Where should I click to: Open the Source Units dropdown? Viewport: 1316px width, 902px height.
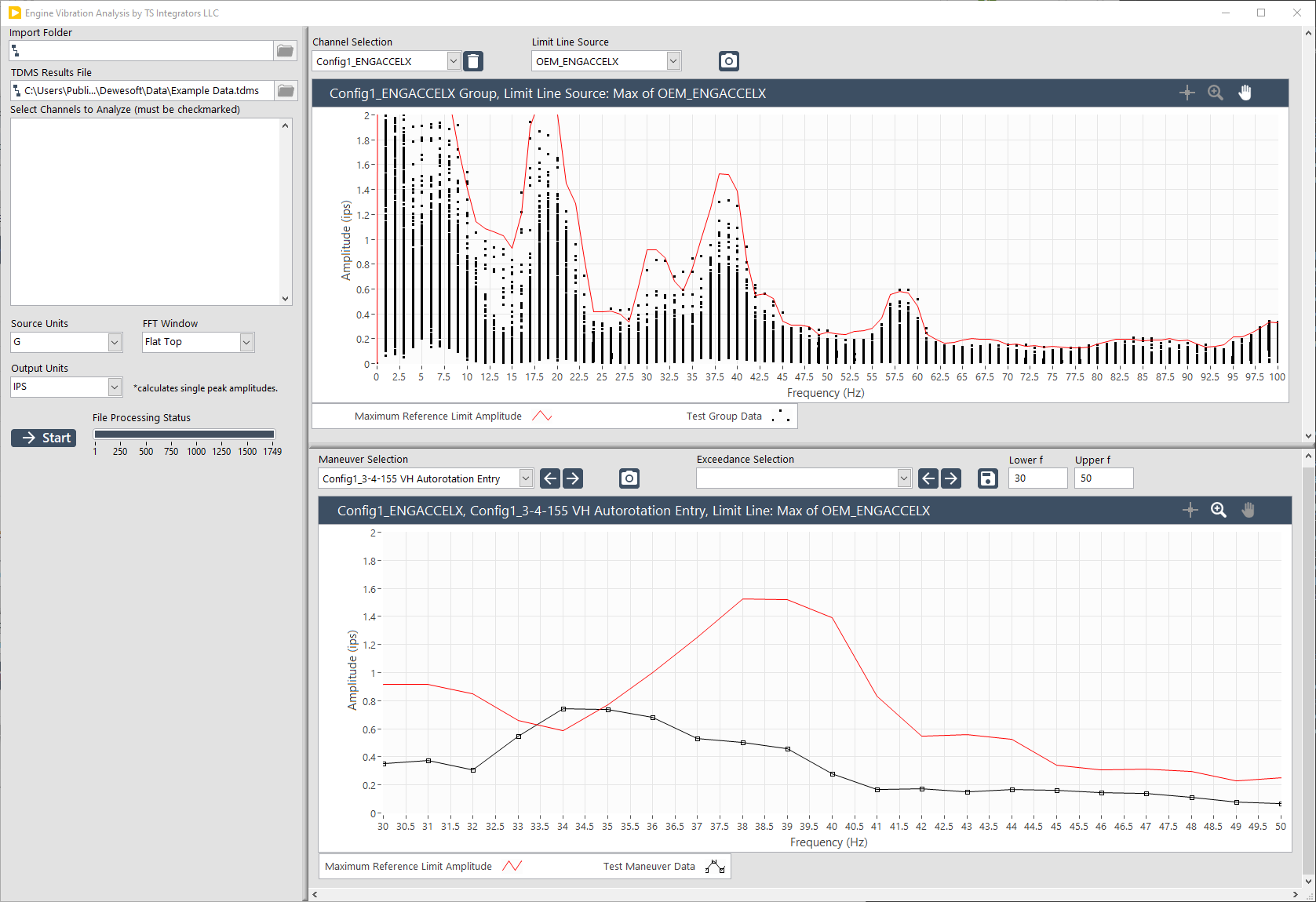115,342
